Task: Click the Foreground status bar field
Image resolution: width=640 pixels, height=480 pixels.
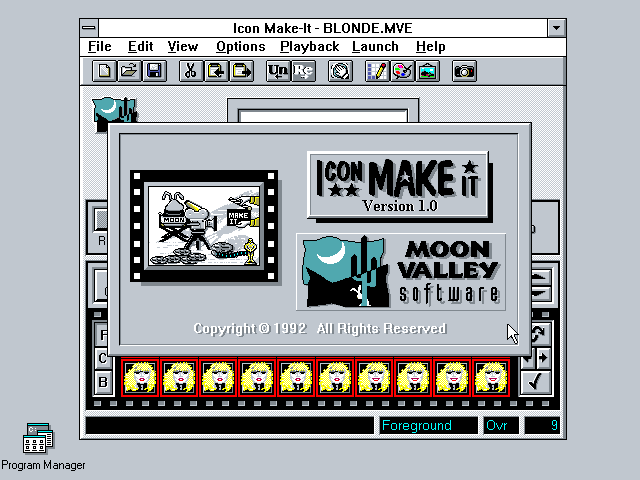Action: point(428,425)
